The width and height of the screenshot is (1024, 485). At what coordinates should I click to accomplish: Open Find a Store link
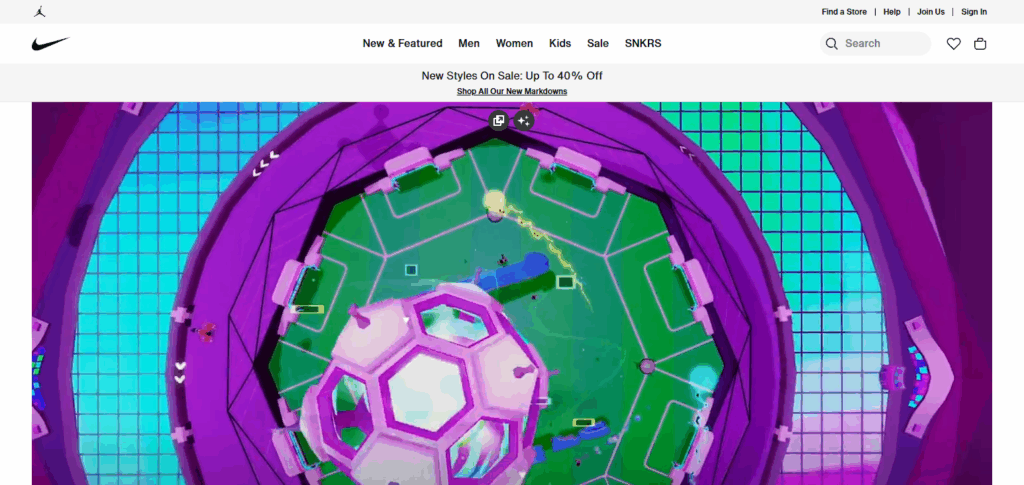844,12
